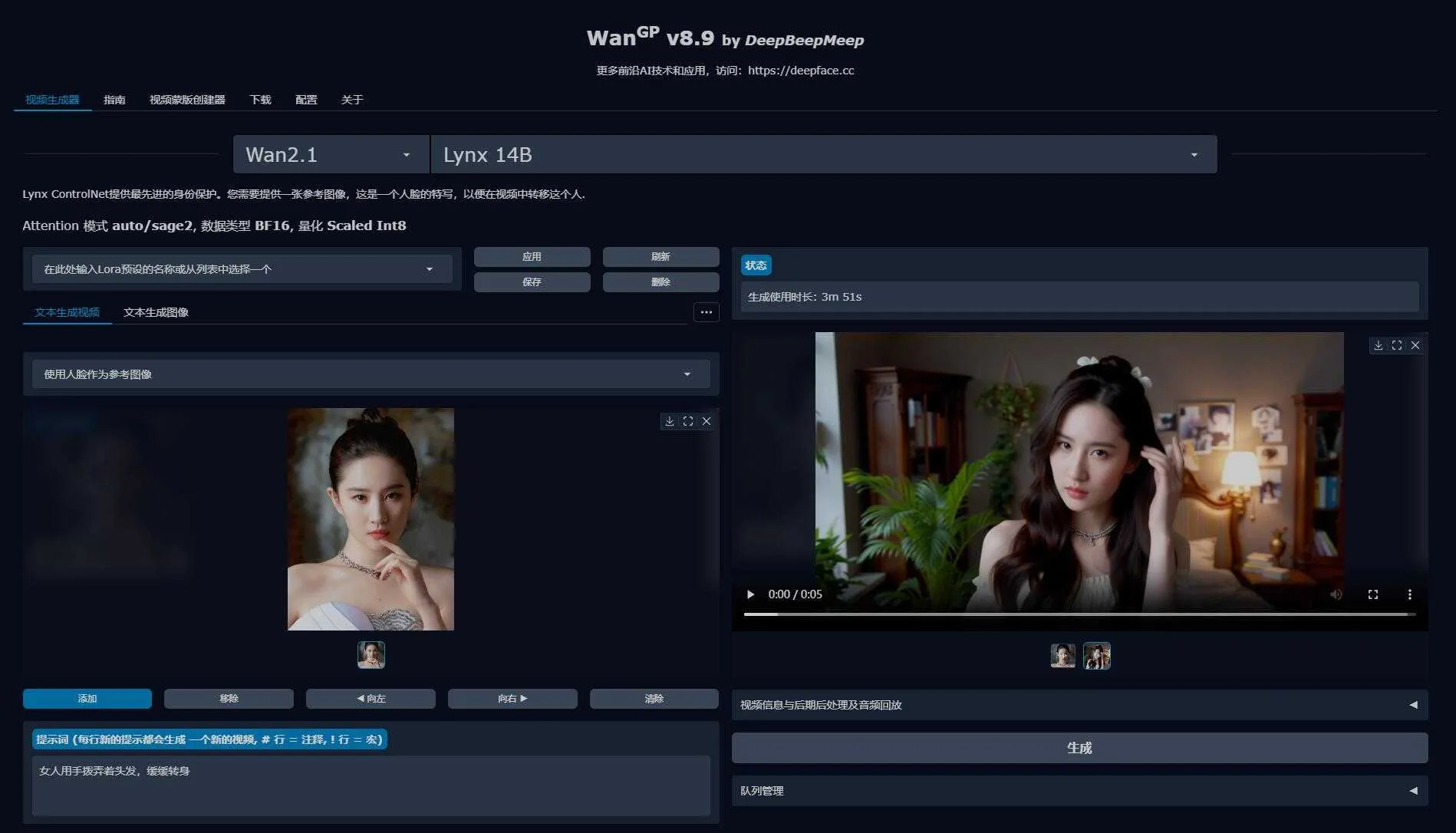This screenshot has width=1456, height=833.
Task: Click the blue 添加 button
Action: pos(87,699)
